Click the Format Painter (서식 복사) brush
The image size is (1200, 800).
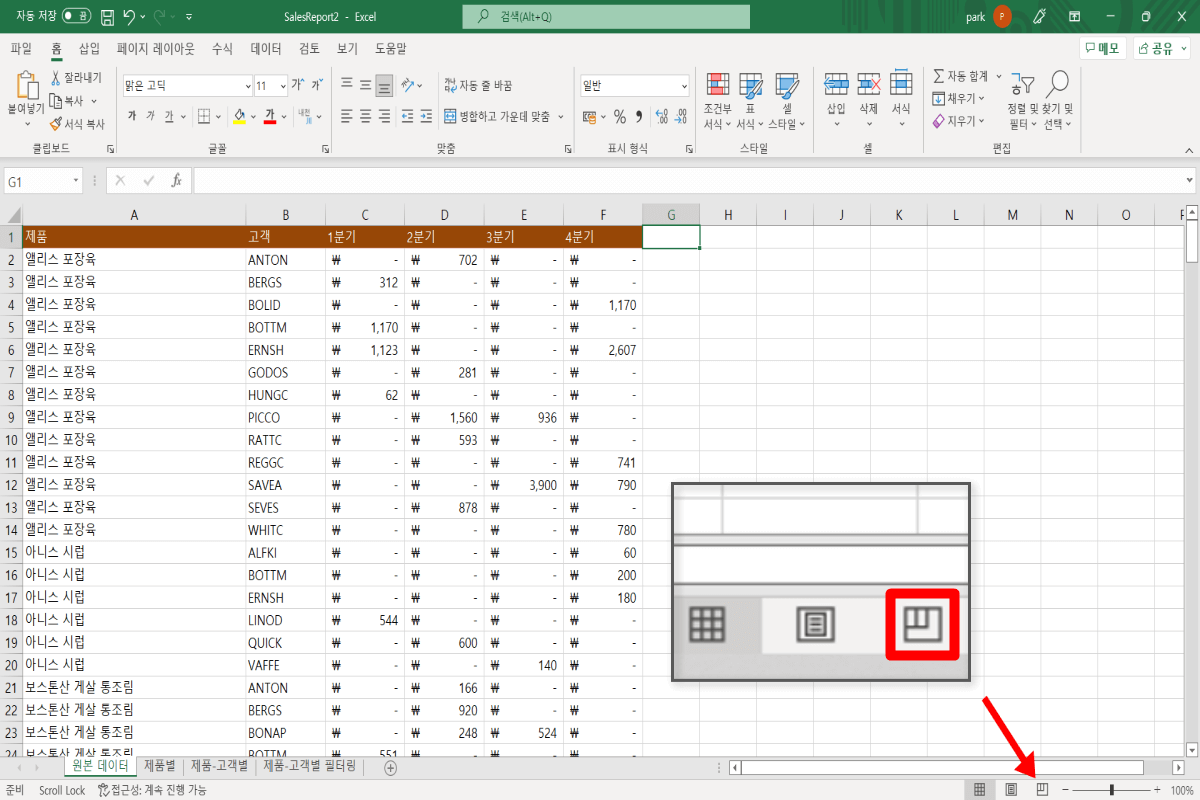click(56, 124)
